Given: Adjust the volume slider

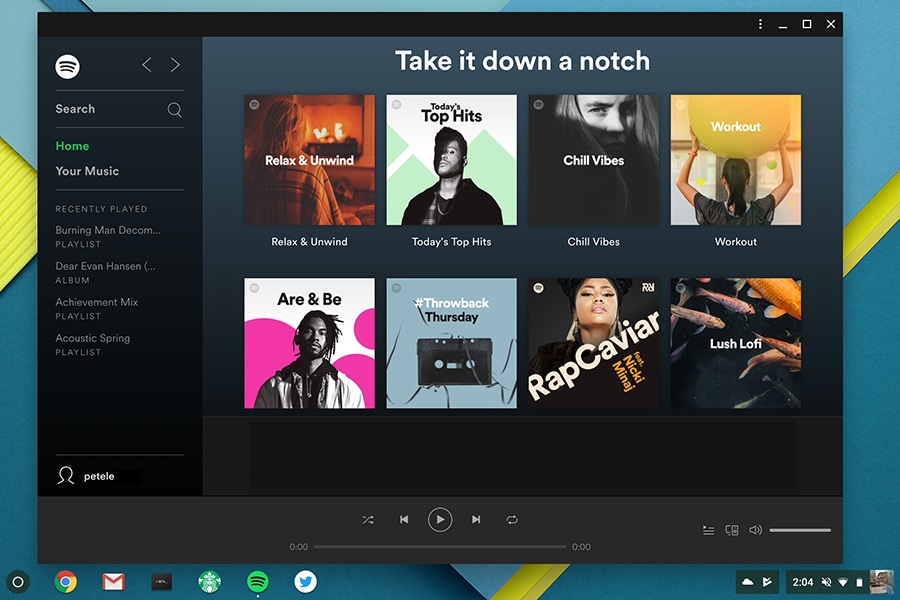Looking at the screenshot, I should [800, 529].
